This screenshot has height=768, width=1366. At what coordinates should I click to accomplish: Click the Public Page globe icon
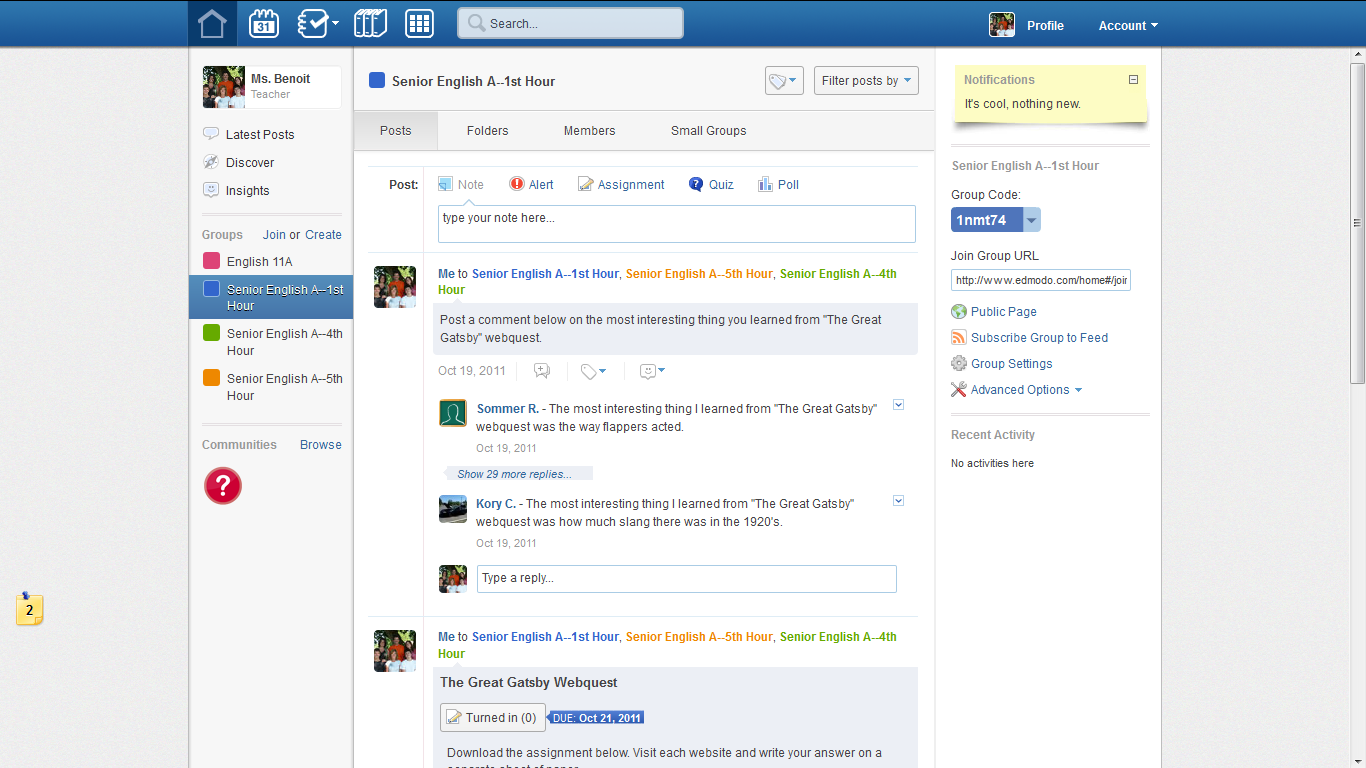click(959, 312)
